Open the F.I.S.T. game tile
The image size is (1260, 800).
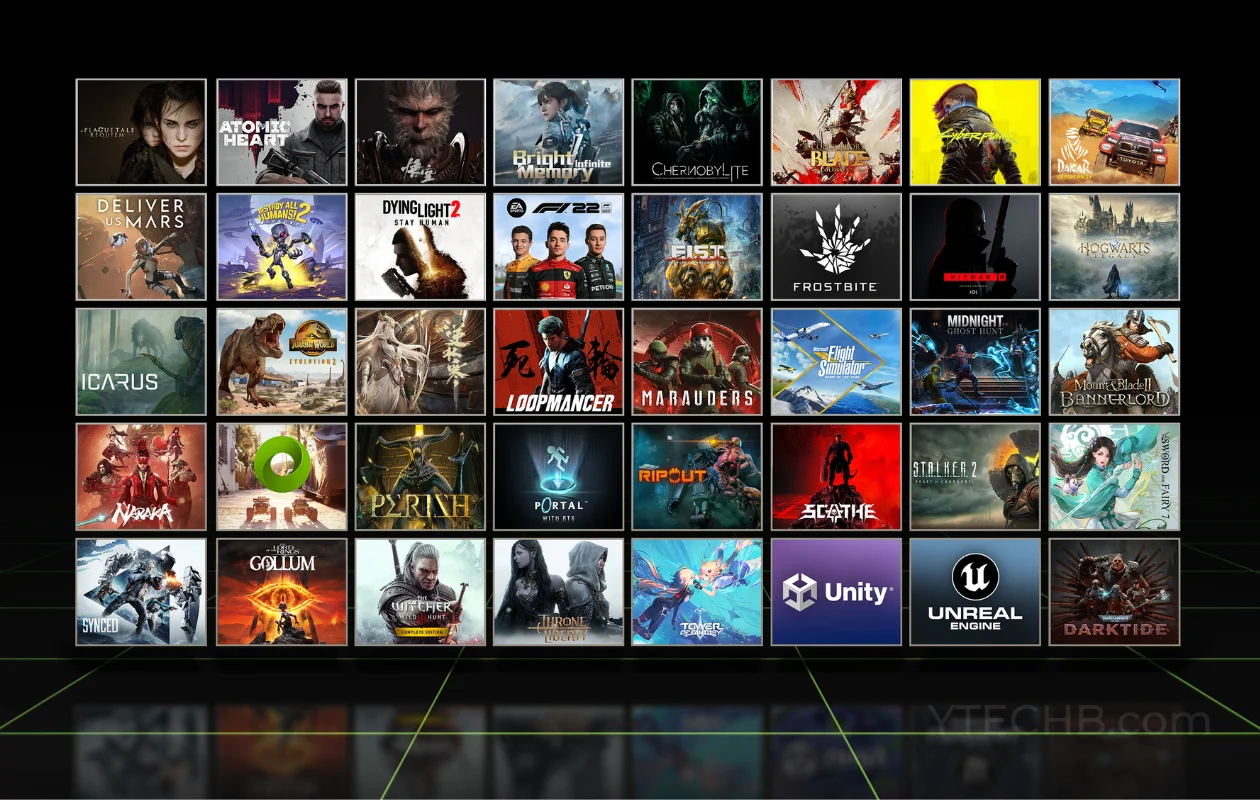[x=697, y=247]
